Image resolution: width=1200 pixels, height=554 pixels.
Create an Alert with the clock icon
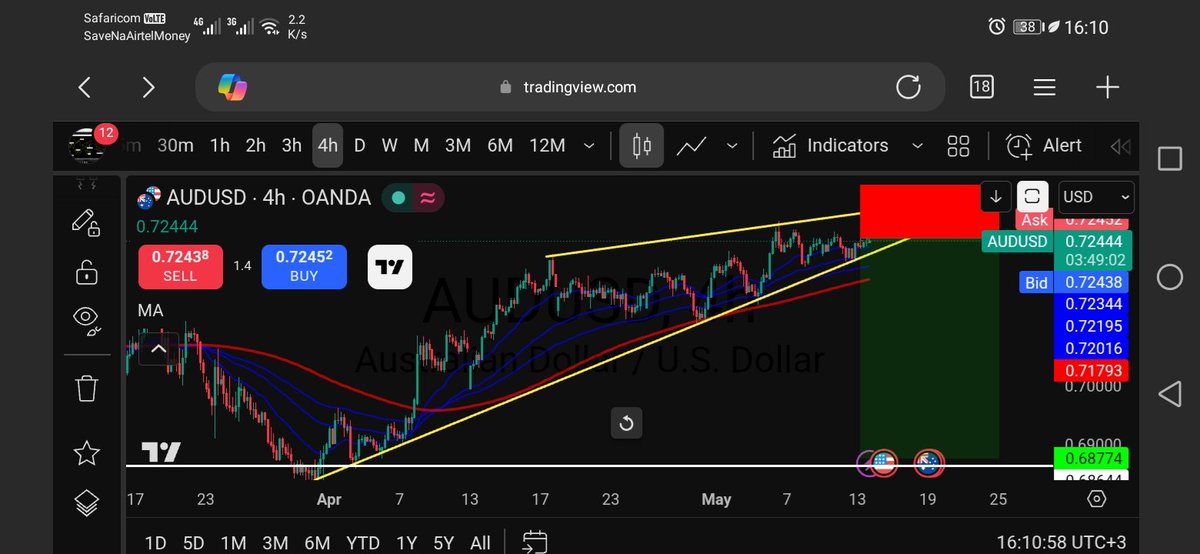pos(1044,146)
